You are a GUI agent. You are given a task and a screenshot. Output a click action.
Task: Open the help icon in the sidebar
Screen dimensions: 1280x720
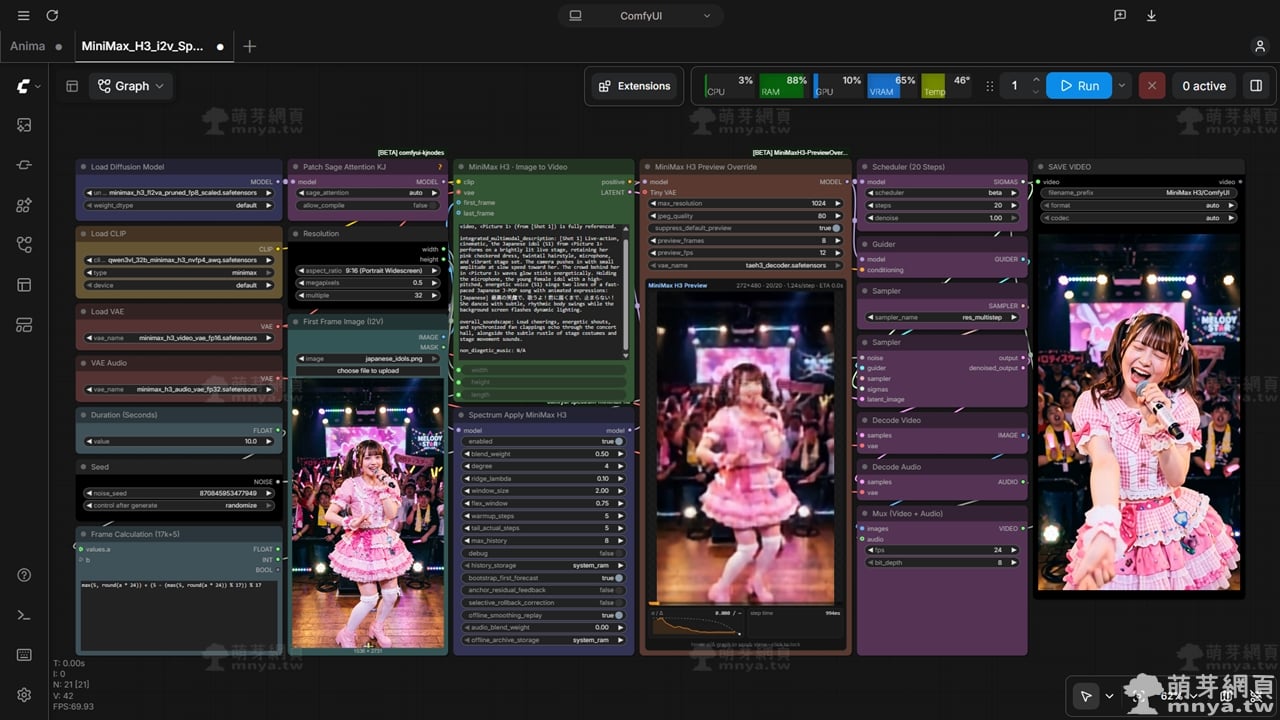[x=24, y=575]
